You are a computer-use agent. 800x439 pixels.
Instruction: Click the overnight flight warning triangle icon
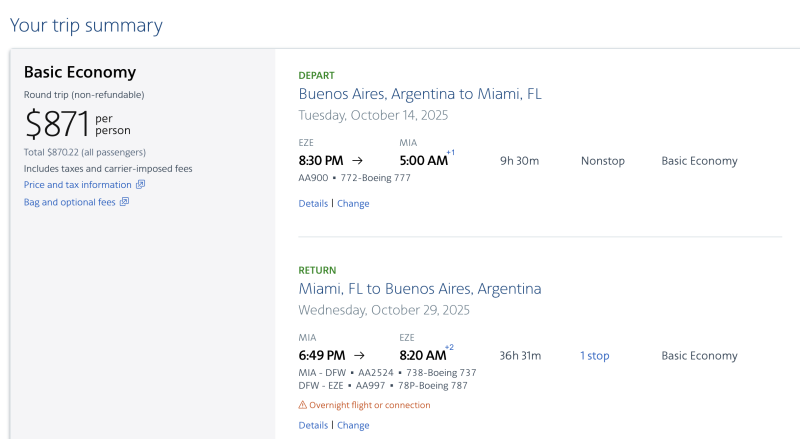(303, 405)
